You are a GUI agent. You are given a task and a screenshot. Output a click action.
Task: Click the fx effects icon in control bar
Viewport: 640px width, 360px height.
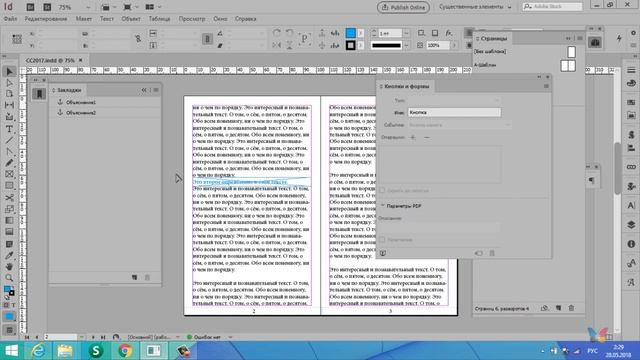click(449, 33)
